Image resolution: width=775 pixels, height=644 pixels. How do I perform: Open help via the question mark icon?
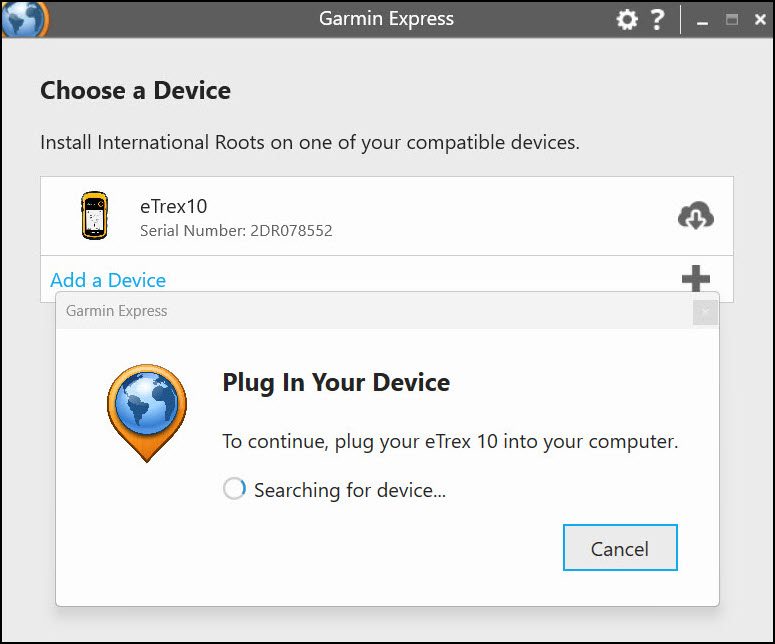coord(657,20)
